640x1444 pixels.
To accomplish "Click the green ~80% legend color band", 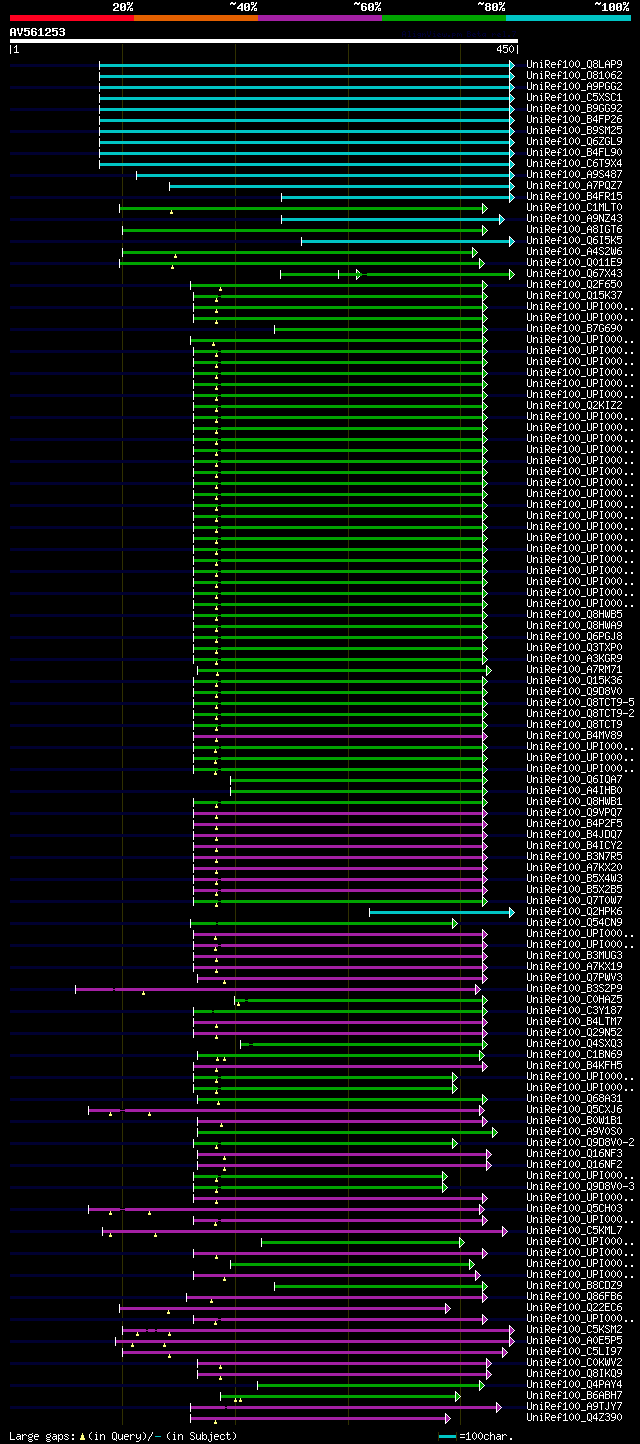I will 444,17.
